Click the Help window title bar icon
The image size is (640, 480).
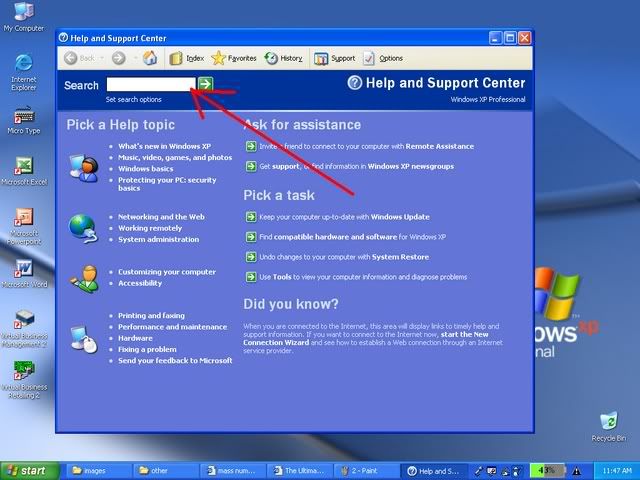click(x=63, y=38)
